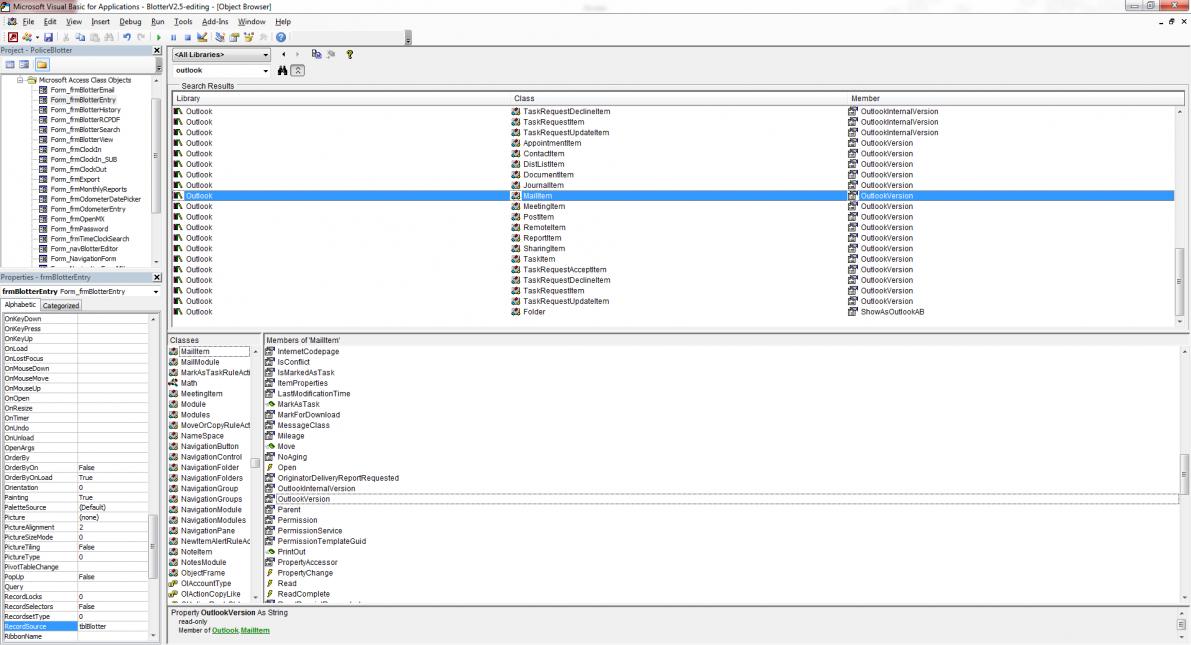Click View Code icon in Project panel
Viewport: 1191px width, 645px height.
pyautogui.click(x=10, y=65)
